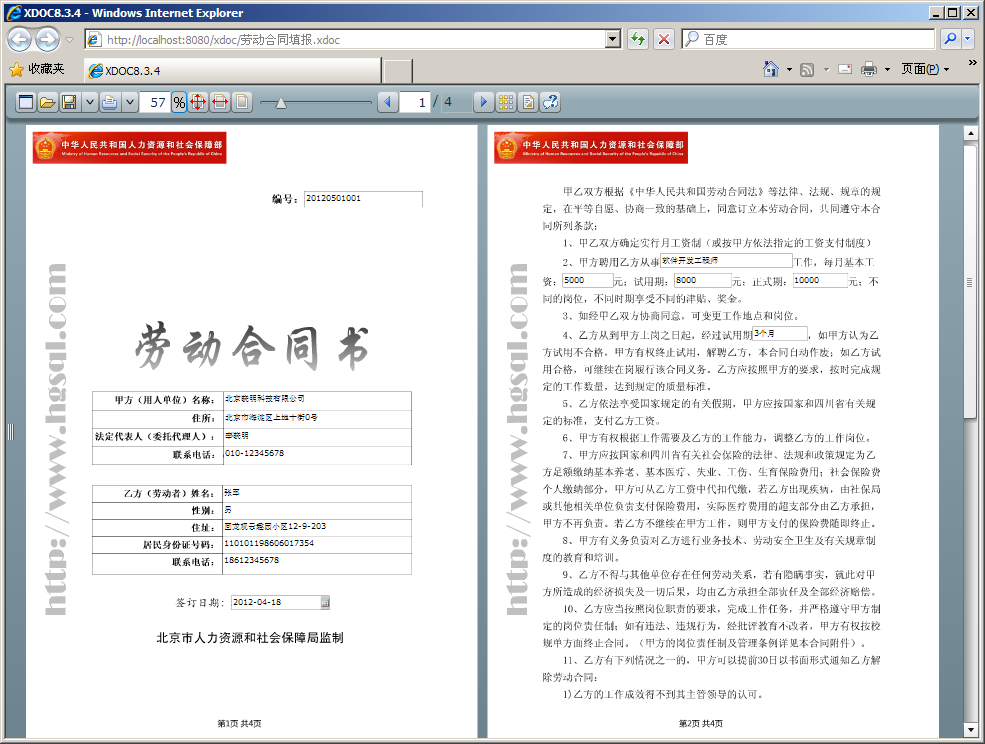This screenshot has width=985, height=744.
Task: Print the document via XDOC printer icon
Action: [x=109, y=102]
